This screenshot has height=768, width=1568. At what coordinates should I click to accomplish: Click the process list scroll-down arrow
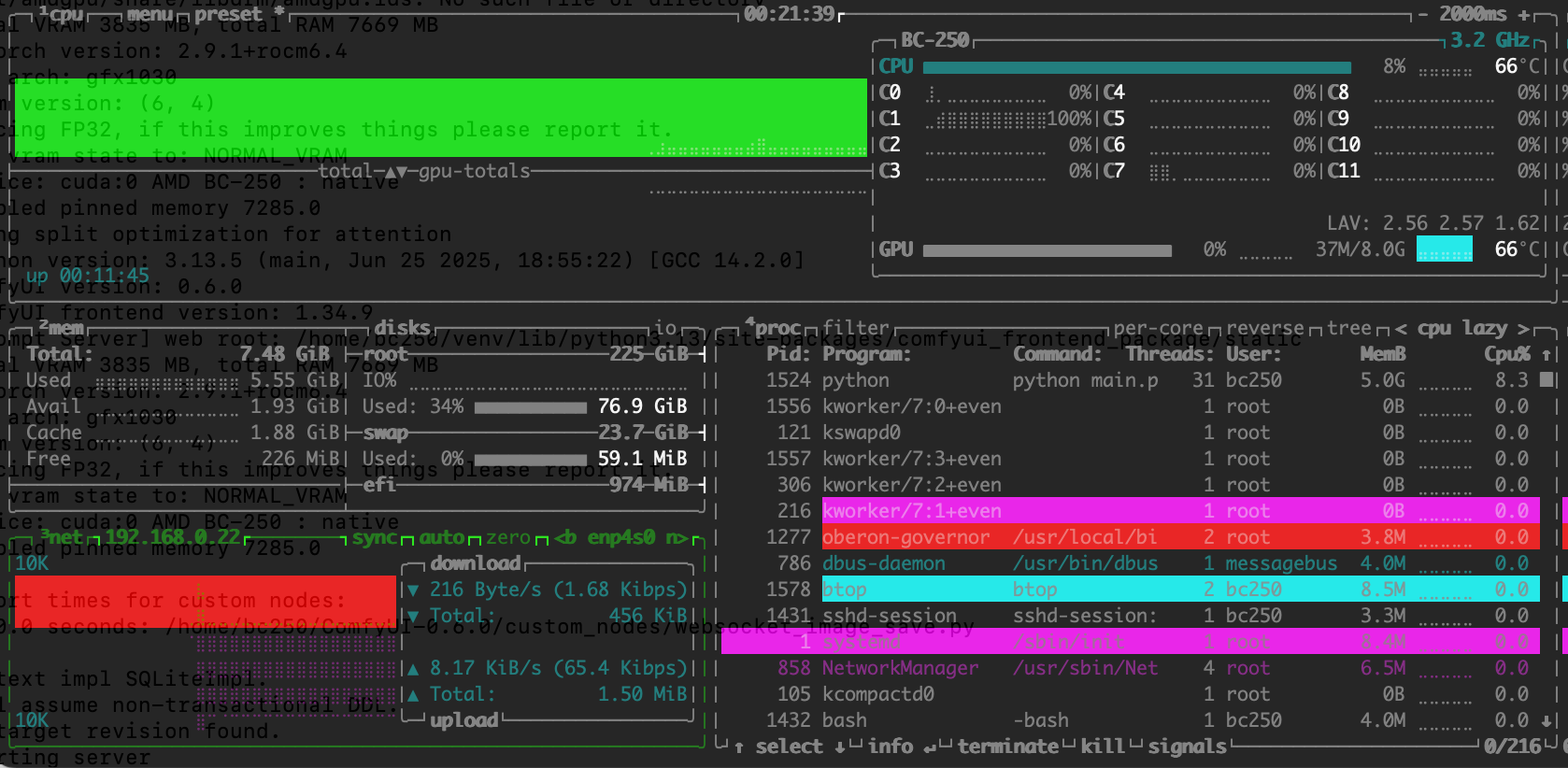(x=1547, y=720)
